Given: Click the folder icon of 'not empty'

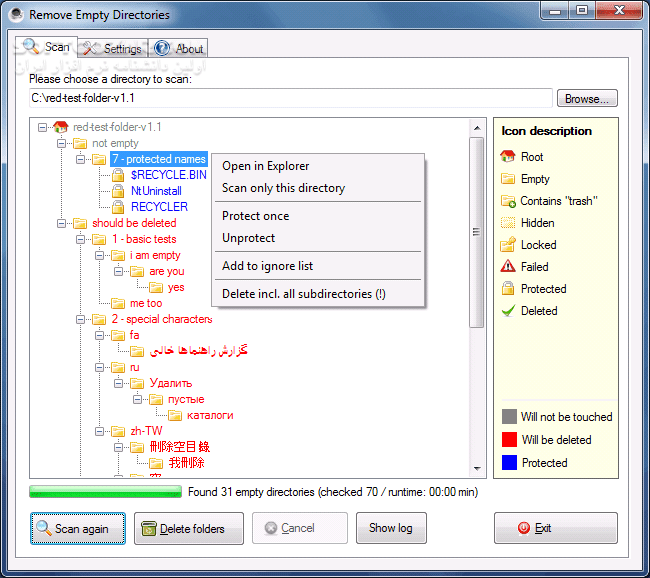Looking at the screenshot, I should coord(80,143).
